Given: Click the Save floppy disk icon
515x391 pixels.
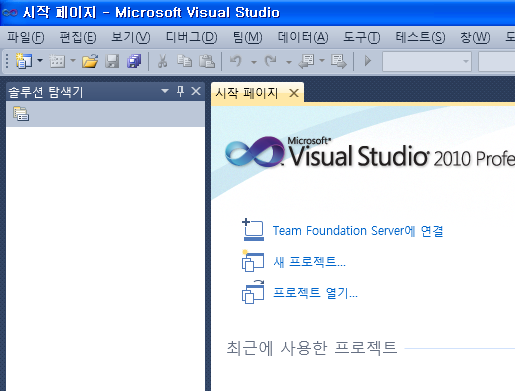Looking at the screenshot, I should [x=112, y=61].
